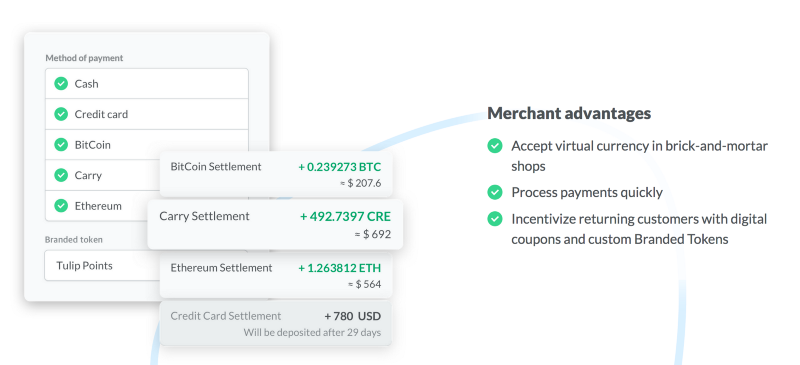The width and height of the screenshot is (800, 365).
Task: Select the Credit card payment row
Action: pos(147,114)
